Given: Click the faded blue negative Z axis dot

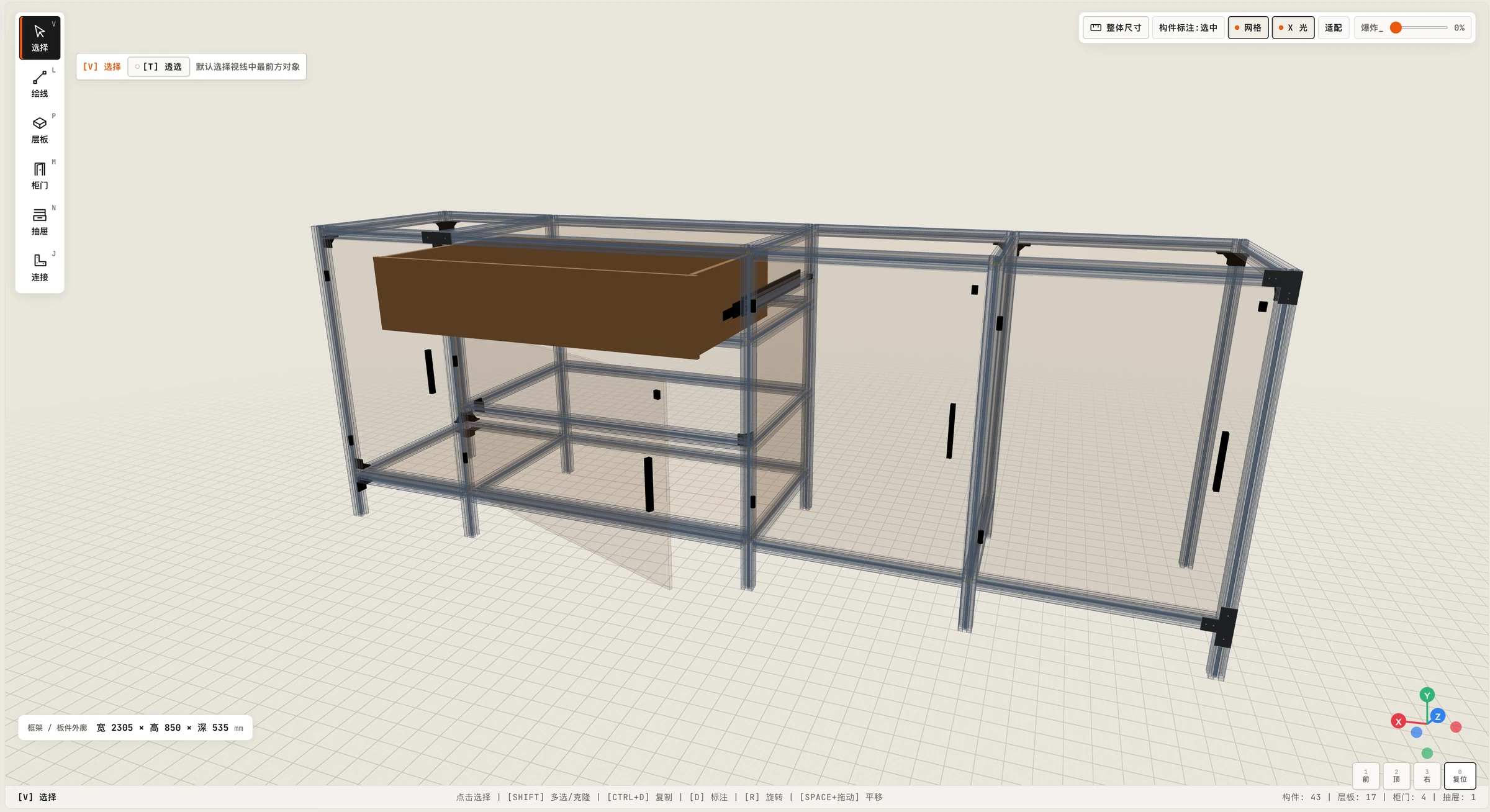Looking at the screenshot, I should 1416,733.
